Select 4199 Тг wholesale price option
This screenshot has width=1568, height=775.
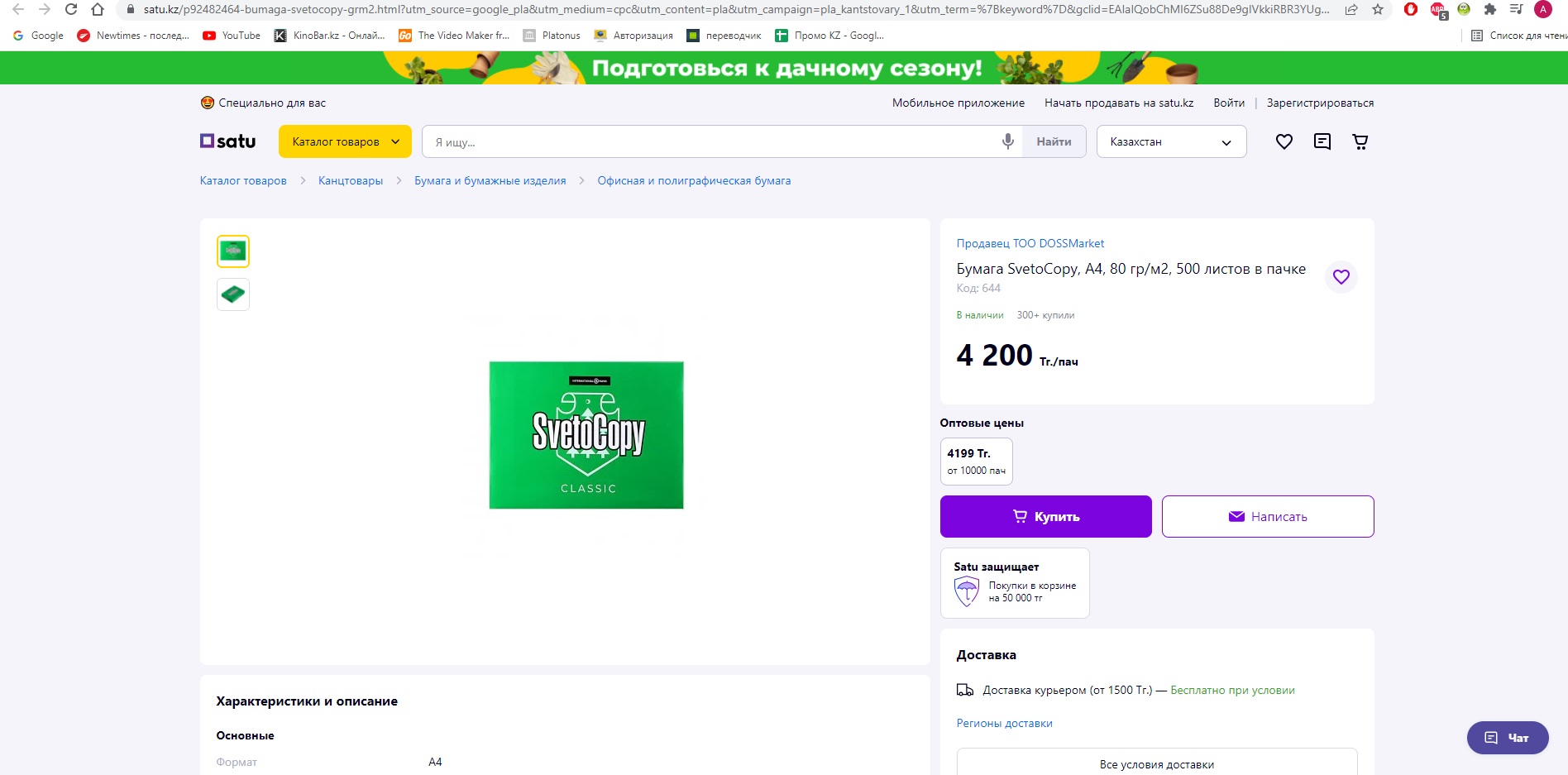point(976,461)
